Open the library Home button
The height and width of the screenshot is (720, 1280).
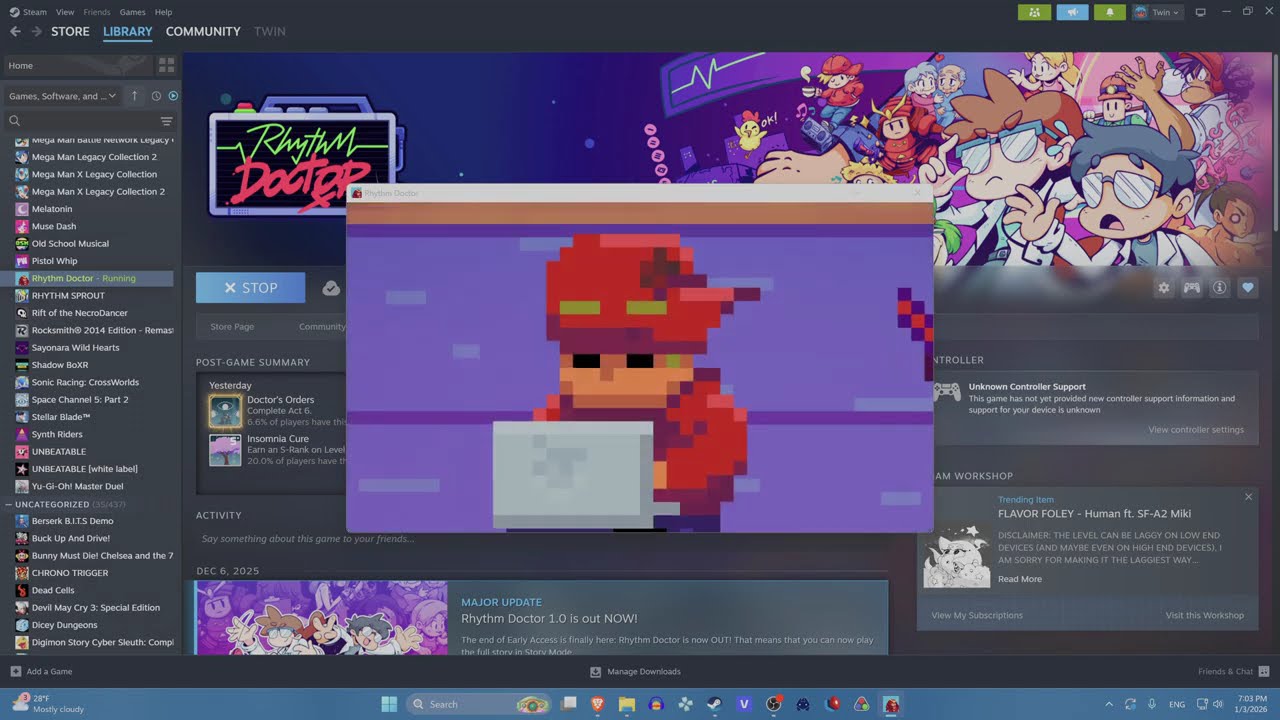coord(77,65)
